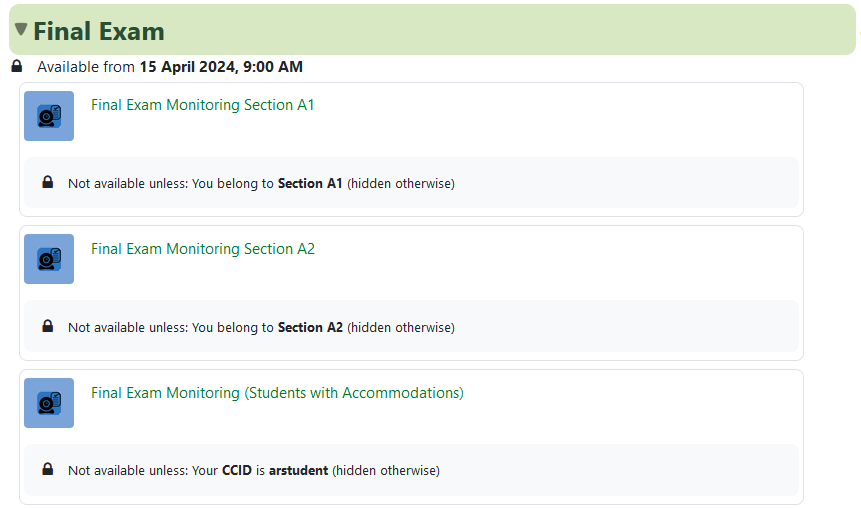
Task: Open Final Exam Monitoring Students with Accommodations
Action: pyautogui.click(x=277, y=393)
